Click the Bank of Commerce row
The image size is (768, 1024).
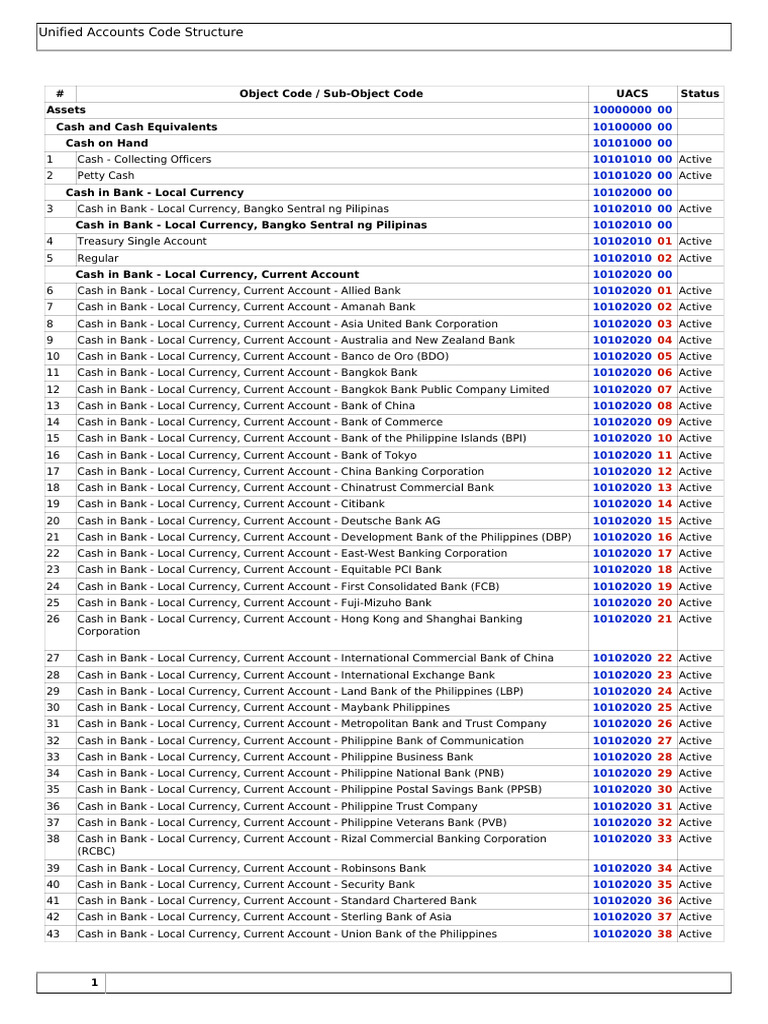tap(384, 422)
